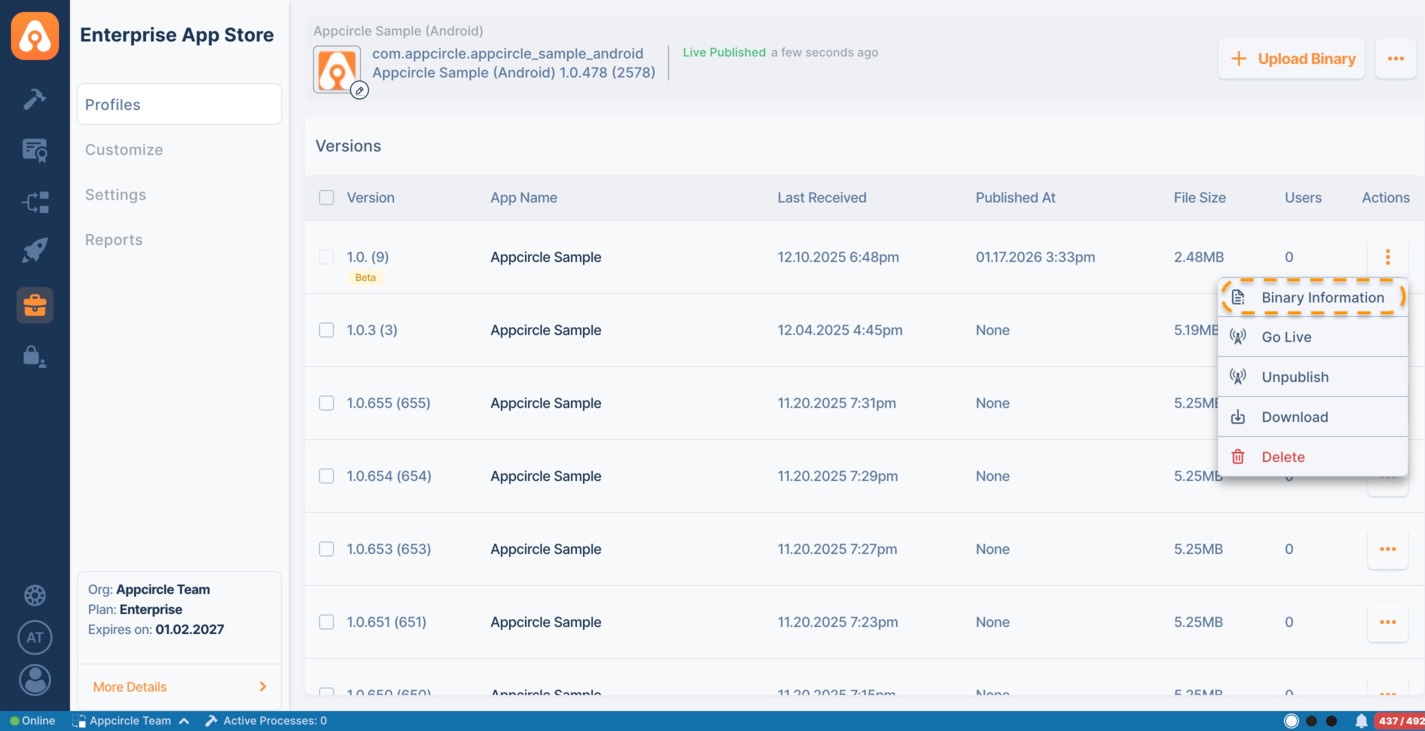Click the user avatar at sidebar bottom
Viewport: 1425px width, 731px height.
tap(34, 680)
